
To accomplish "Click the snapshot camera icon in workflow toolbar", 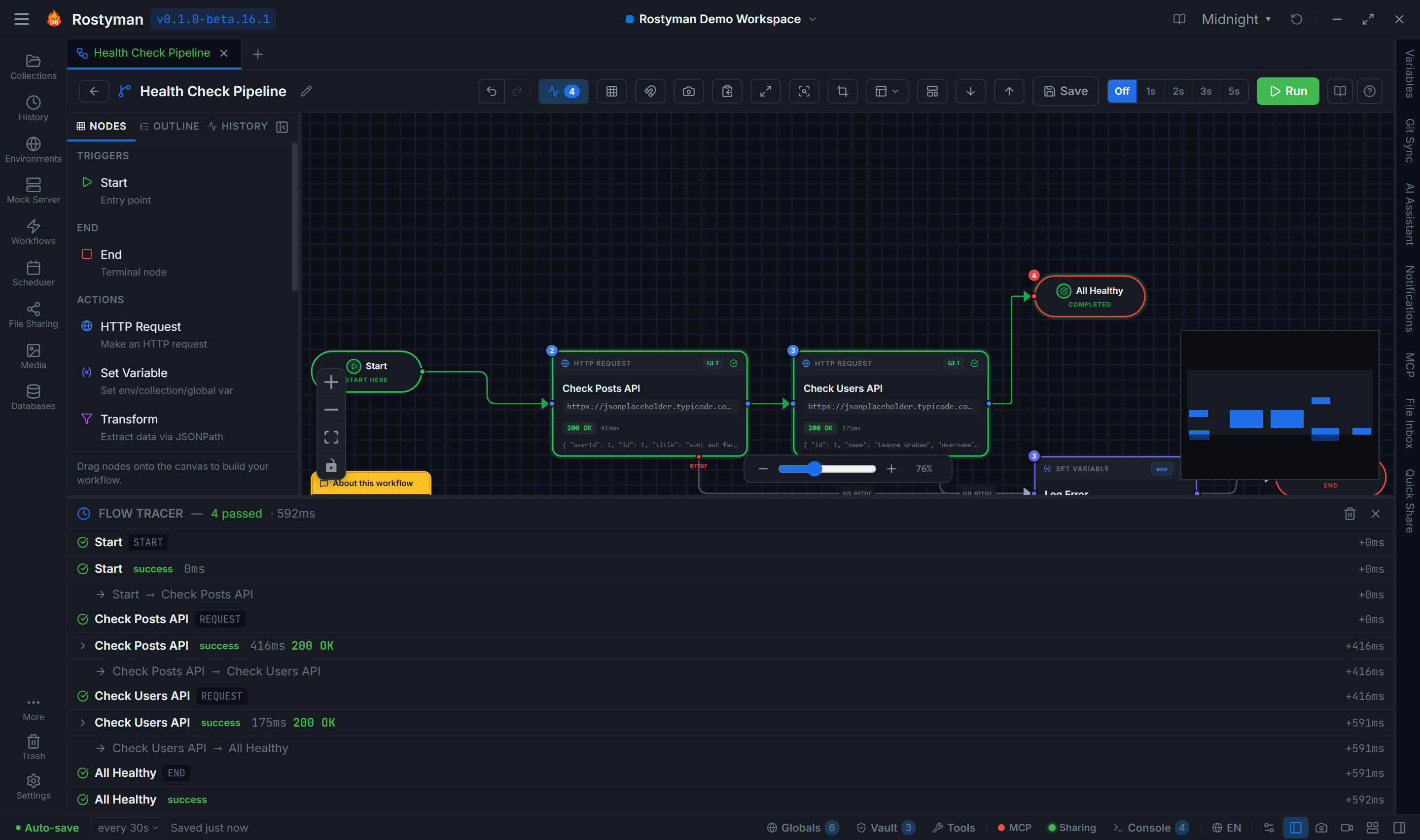I will point(689,91).
